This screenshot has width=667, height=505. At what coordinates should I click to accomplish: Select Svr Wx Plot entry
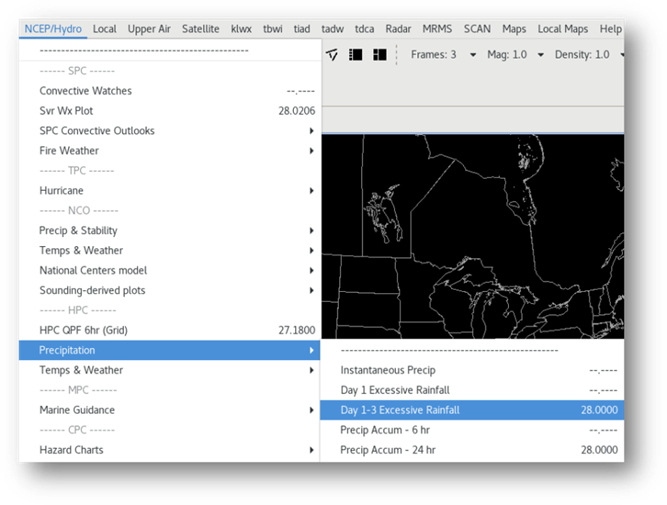[170, 111]
